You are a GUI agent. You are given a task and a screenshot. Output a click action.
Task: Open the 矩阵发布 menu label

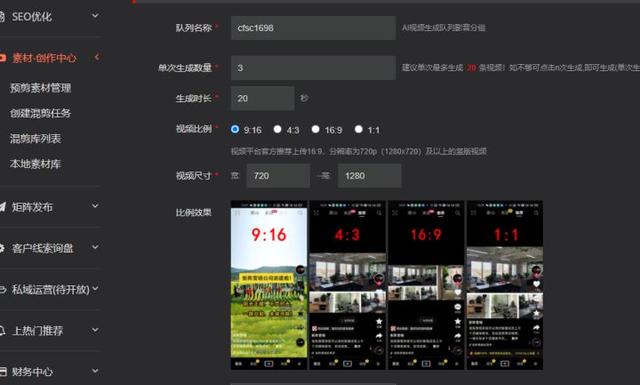tap(32, 207)
